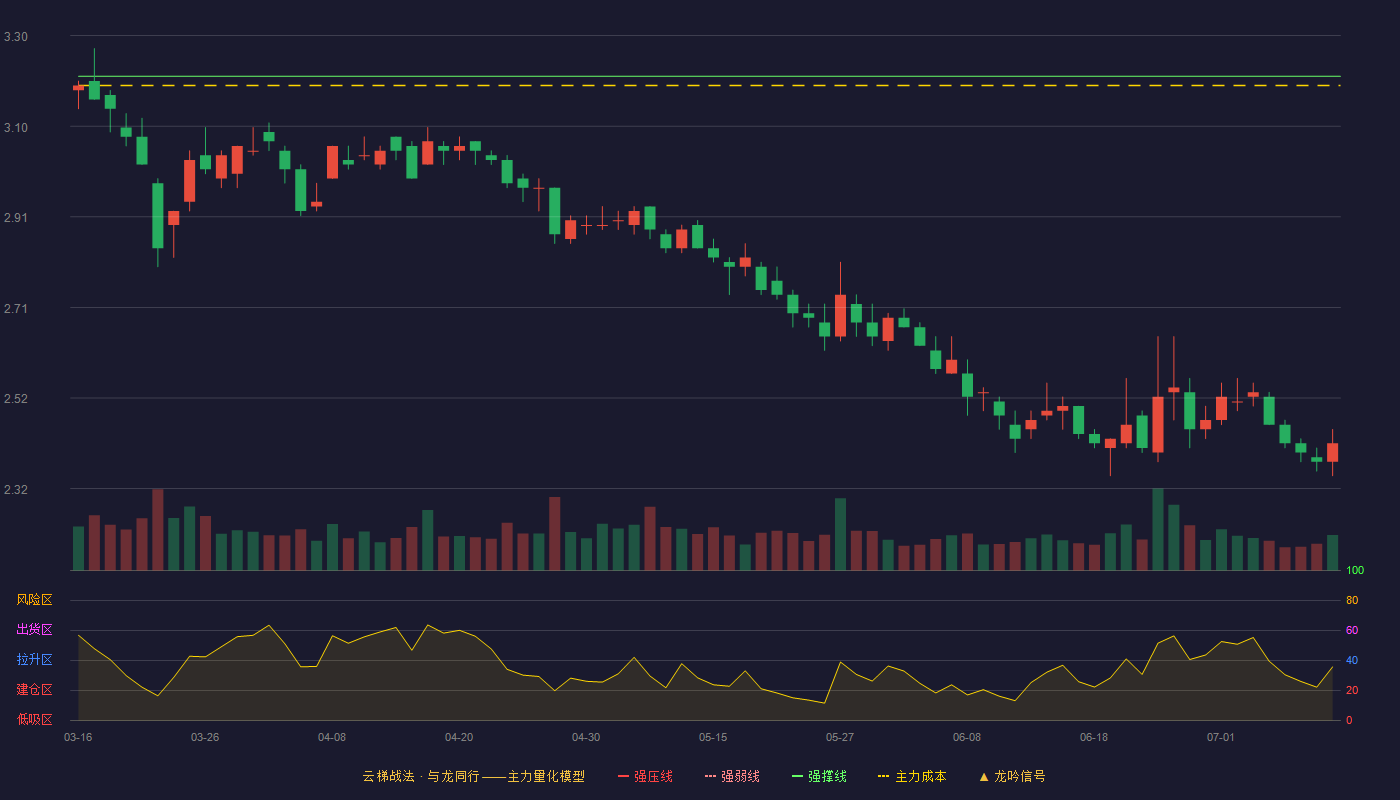Screen dimensions: 1400x800
Task: Select the 拉升区 zone label
Action: [34, 660]
